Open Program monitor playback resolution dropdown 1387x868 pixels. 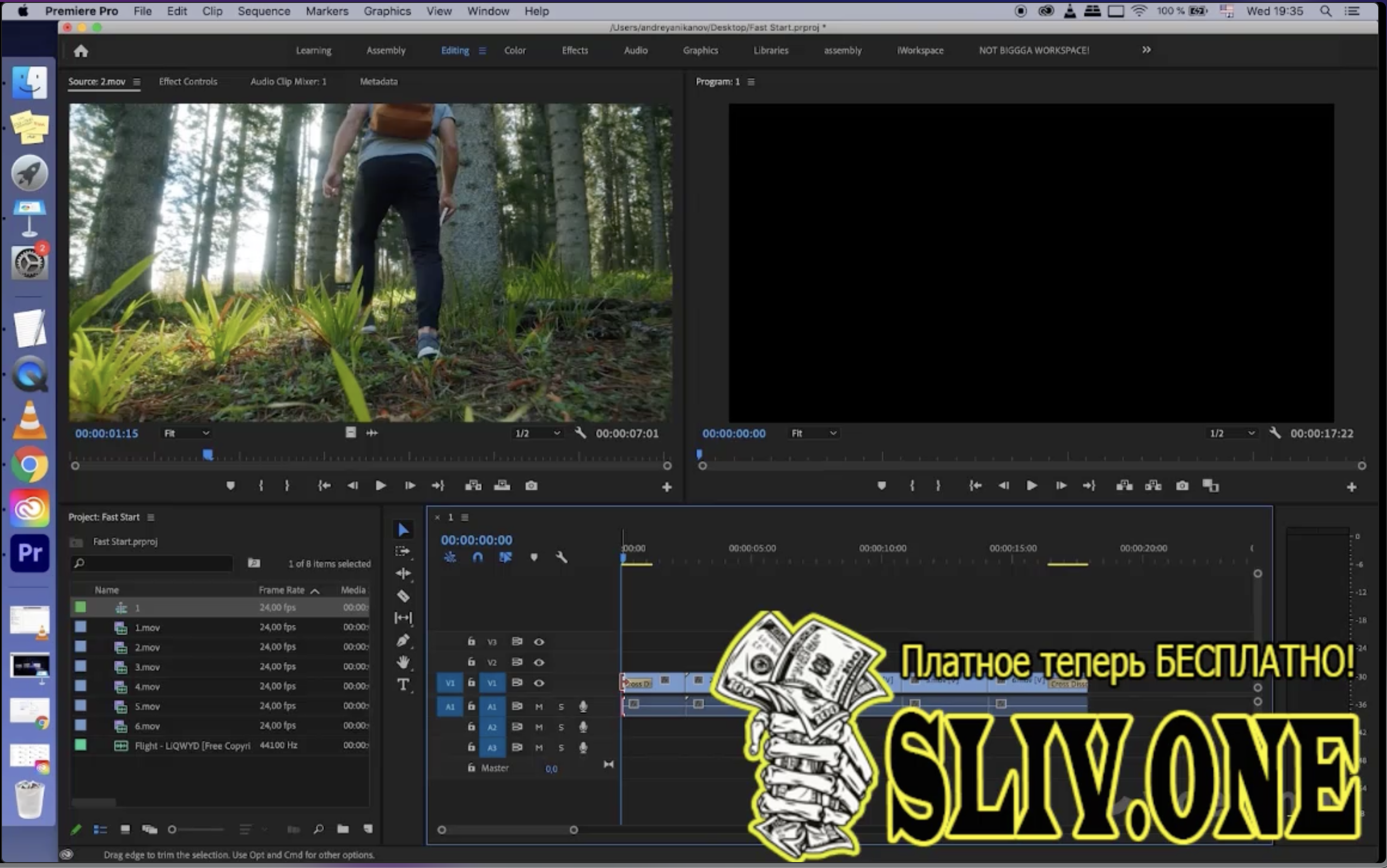point(1232,433)
